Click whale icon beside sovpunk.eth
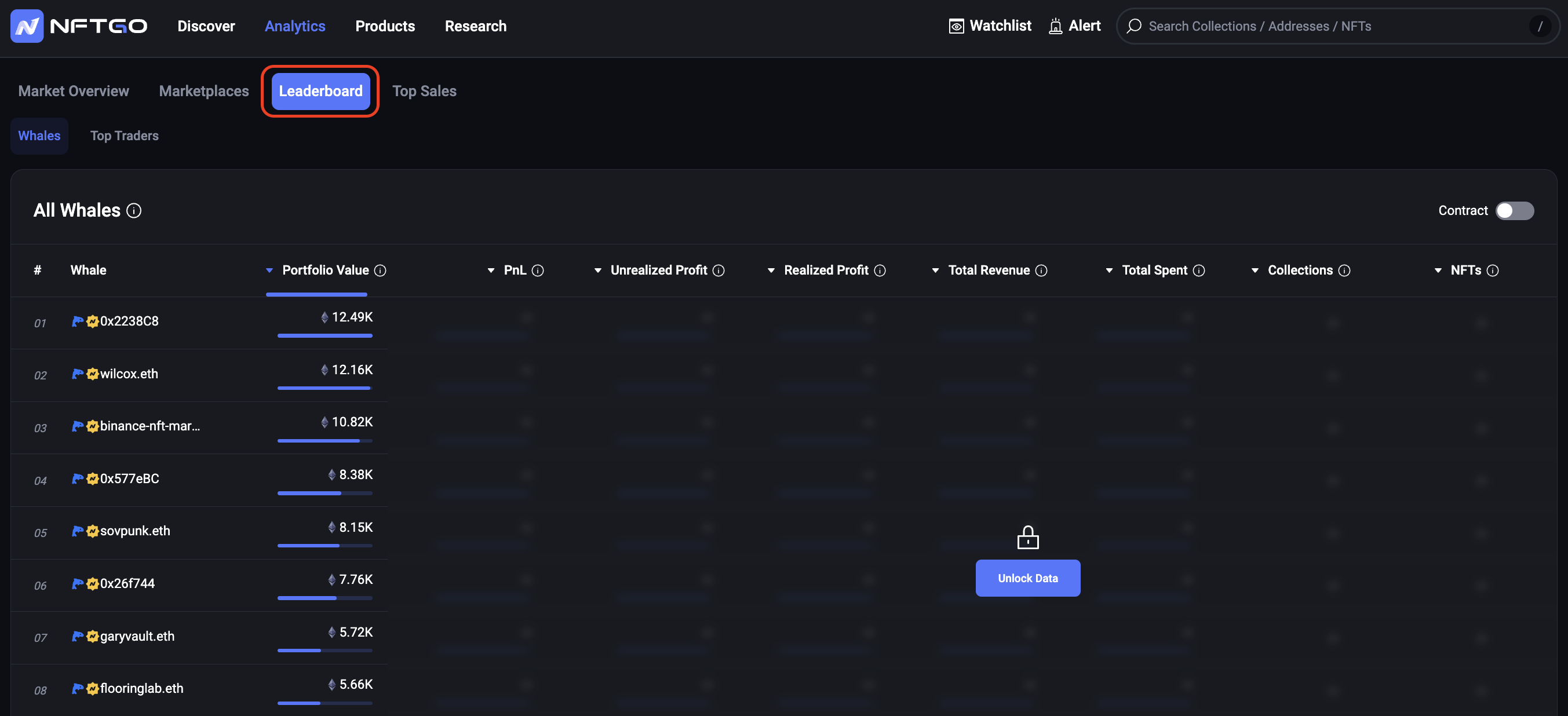 [x=77, y=531]
